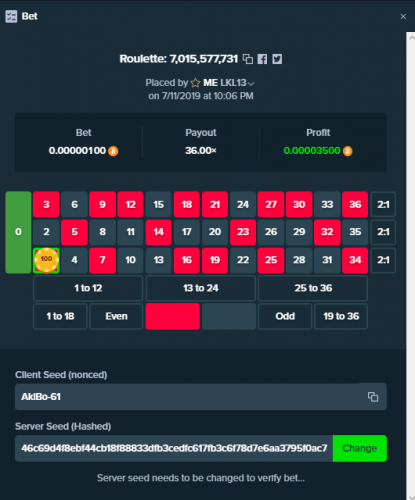The width and height of the screenshot is (415, 500).
Task: Select red number 16
Action: click(187, 260)
